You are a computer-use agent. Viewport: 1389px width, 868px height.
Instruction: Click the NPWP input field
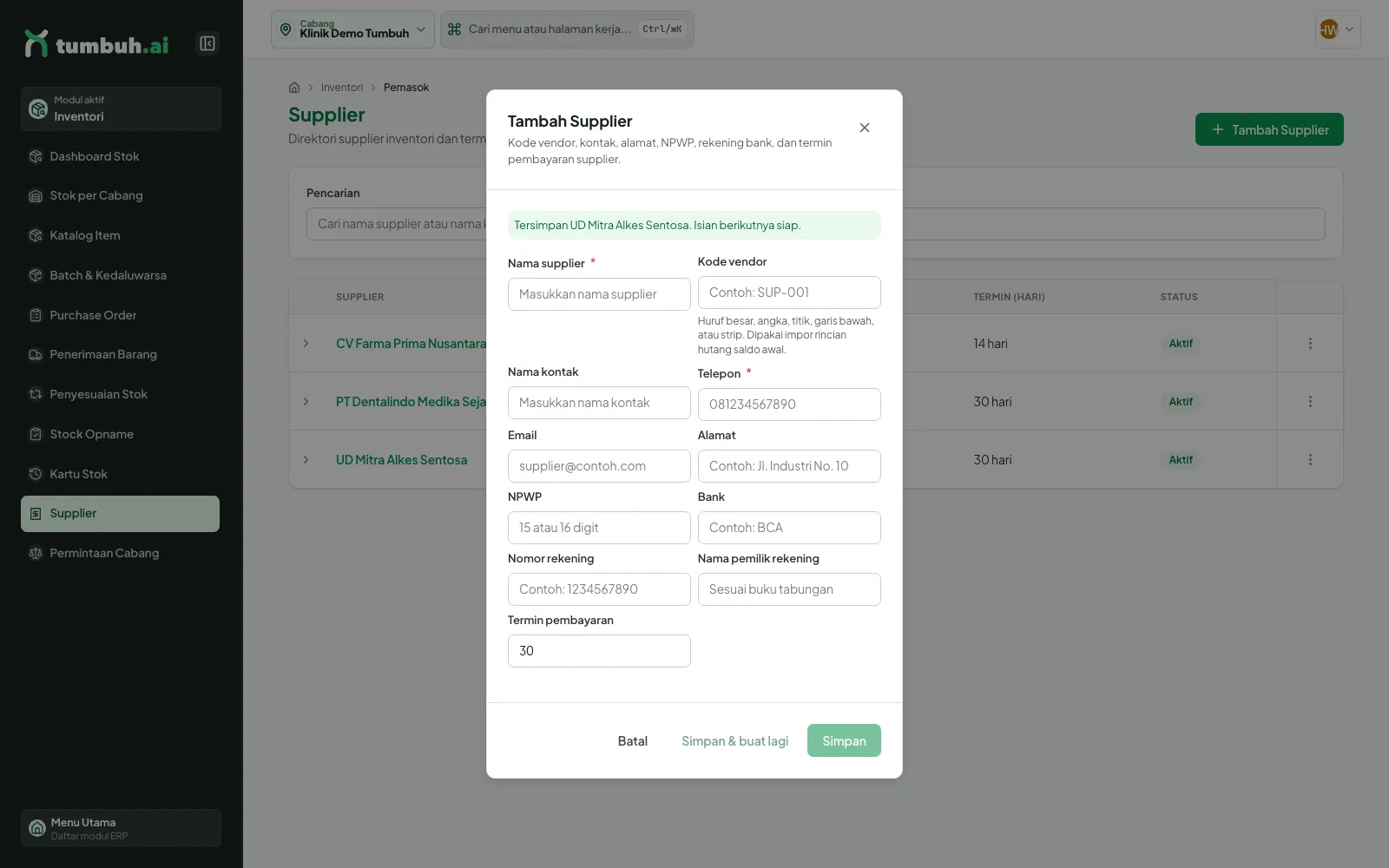(599, 528)
